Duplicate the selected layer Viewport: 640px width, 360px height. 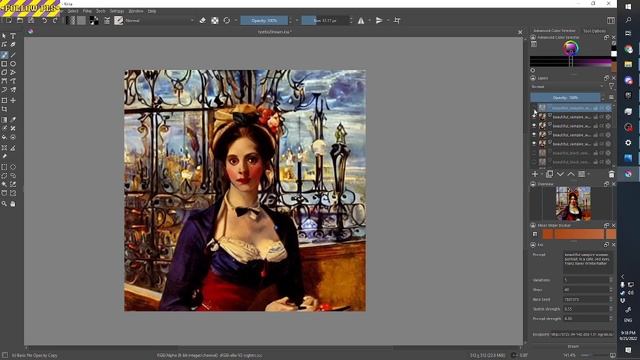(x=549, y=174)
